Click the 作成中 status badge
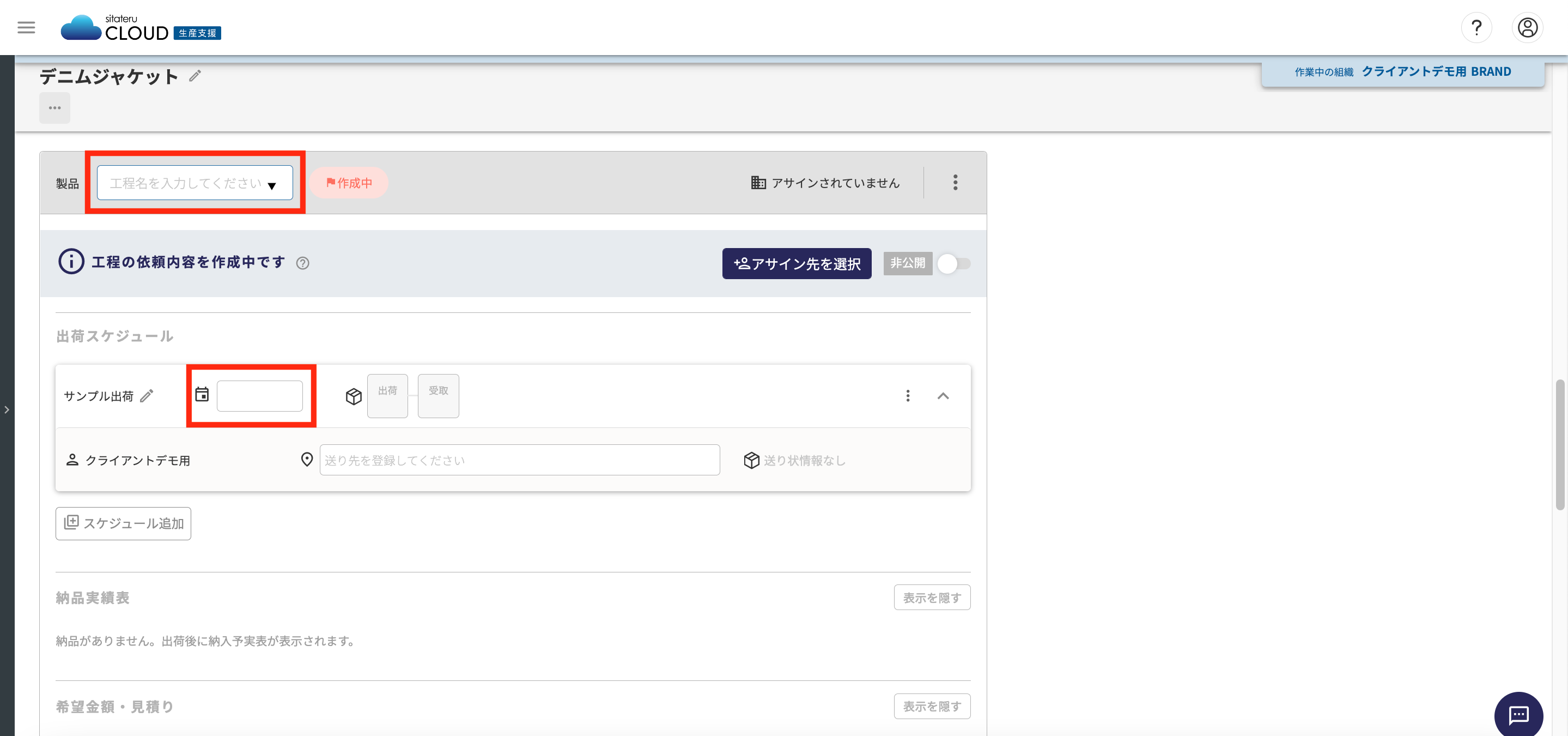 click(x=349, y=183)
